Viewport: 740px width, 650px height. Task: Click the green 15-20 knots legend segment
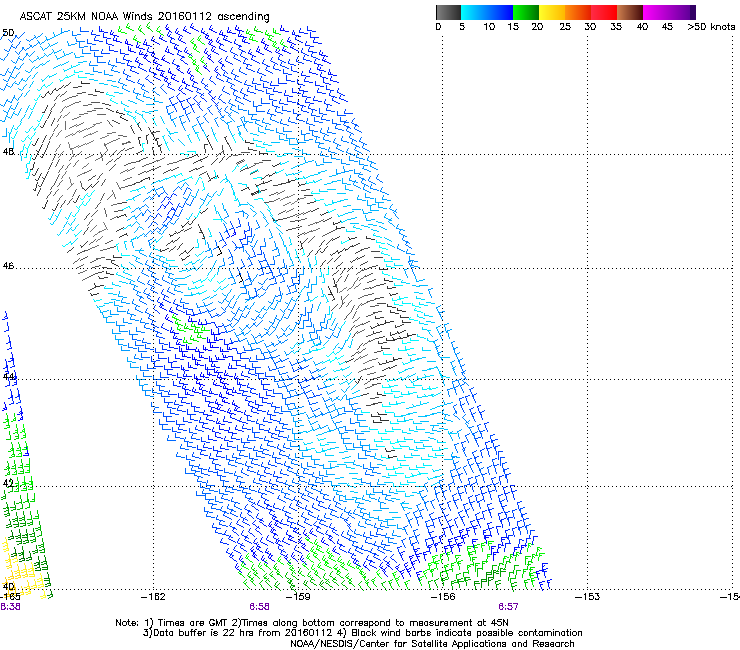point(526,12)
